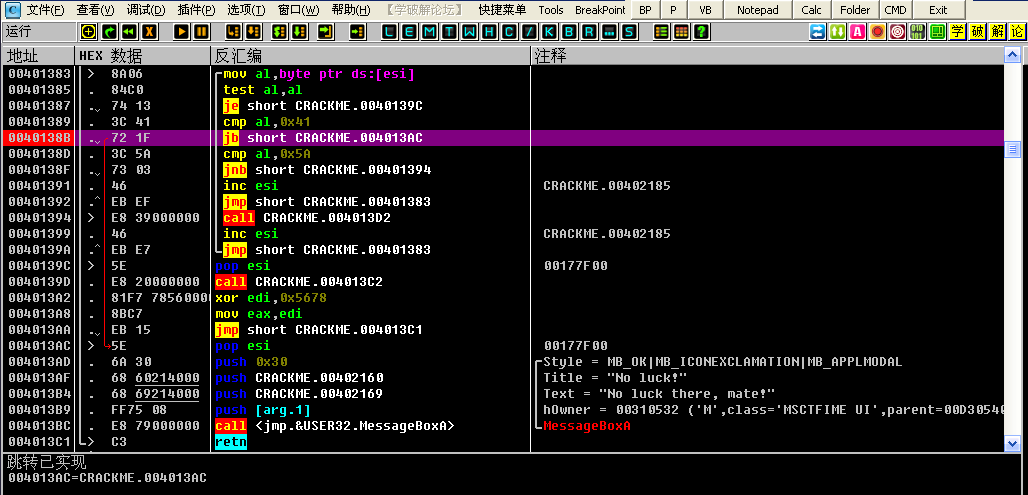Click the red target bullseye icon
Image resolution: width=1028 pixels, height=495 pixels.
(x=898, y=31)
